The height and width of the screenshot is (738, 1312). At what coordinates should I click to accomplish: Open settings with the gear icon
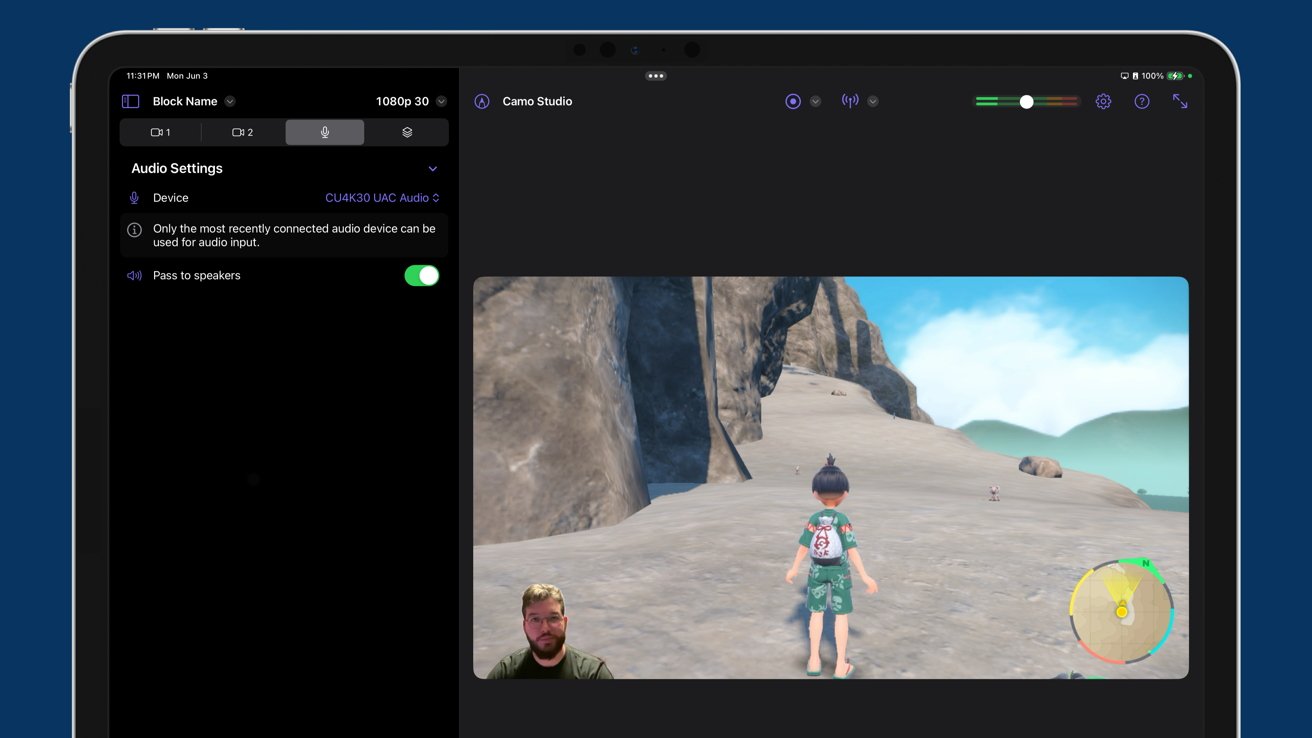click(1103, 101)
